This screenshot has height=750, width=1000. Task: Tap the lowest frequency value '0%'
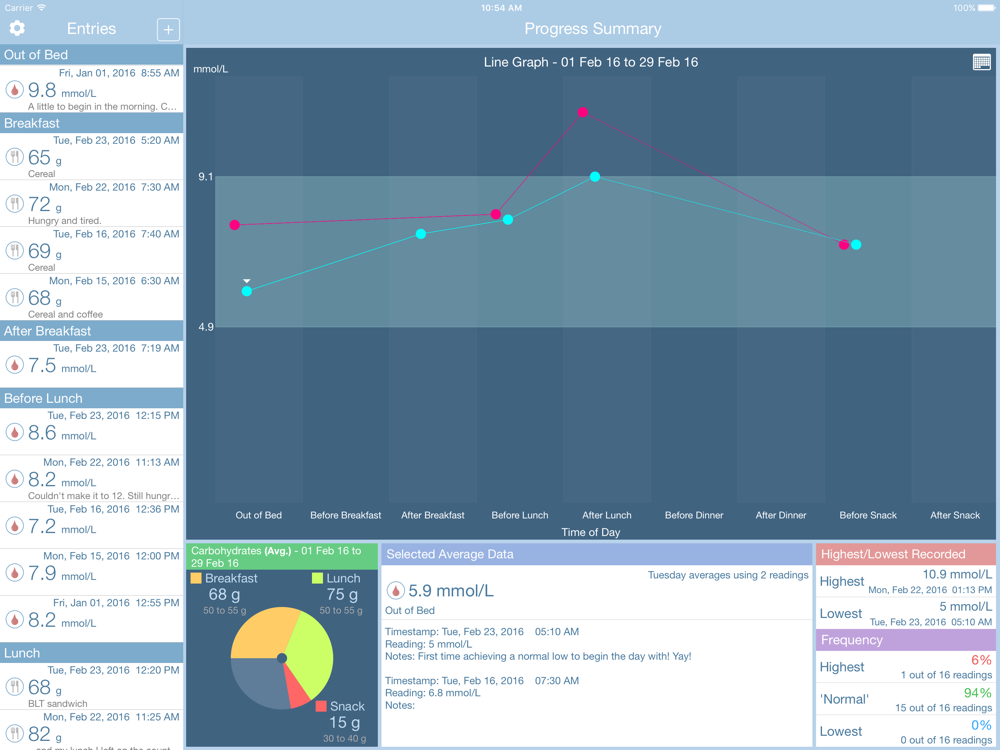982,726
